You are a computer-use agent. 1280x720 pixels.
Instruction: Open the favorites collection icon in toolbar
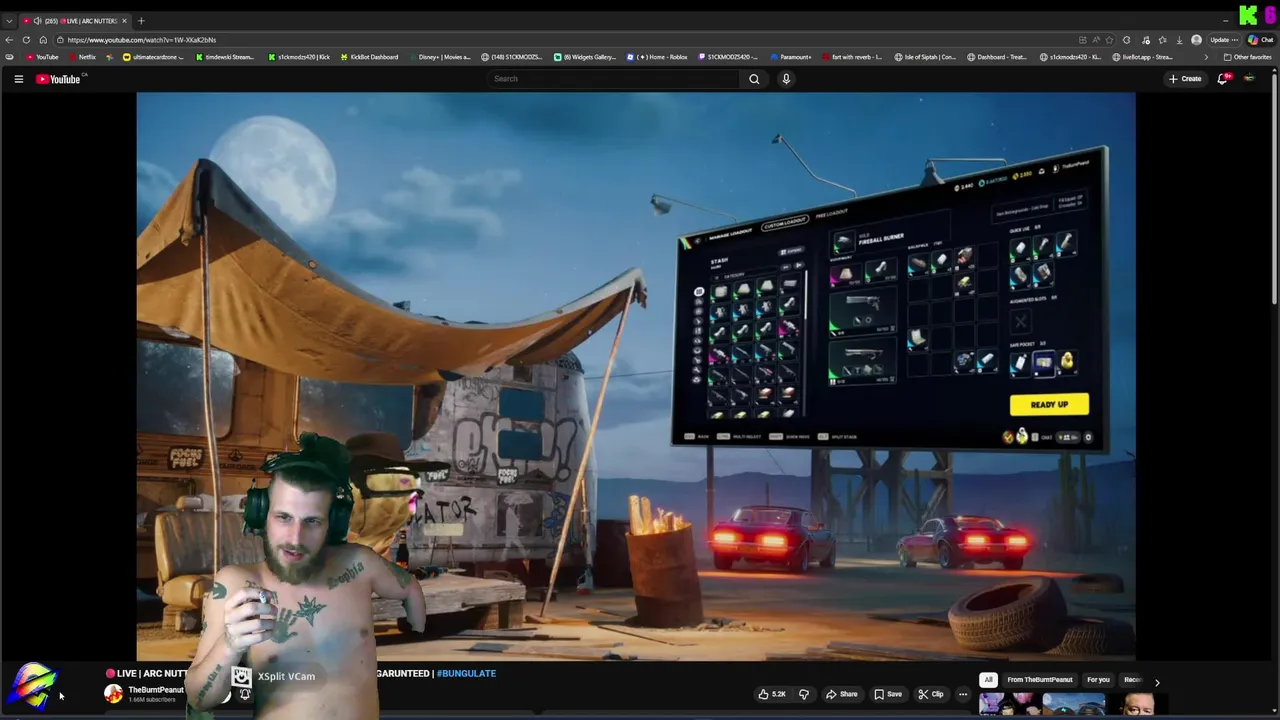click(1162, 40)
